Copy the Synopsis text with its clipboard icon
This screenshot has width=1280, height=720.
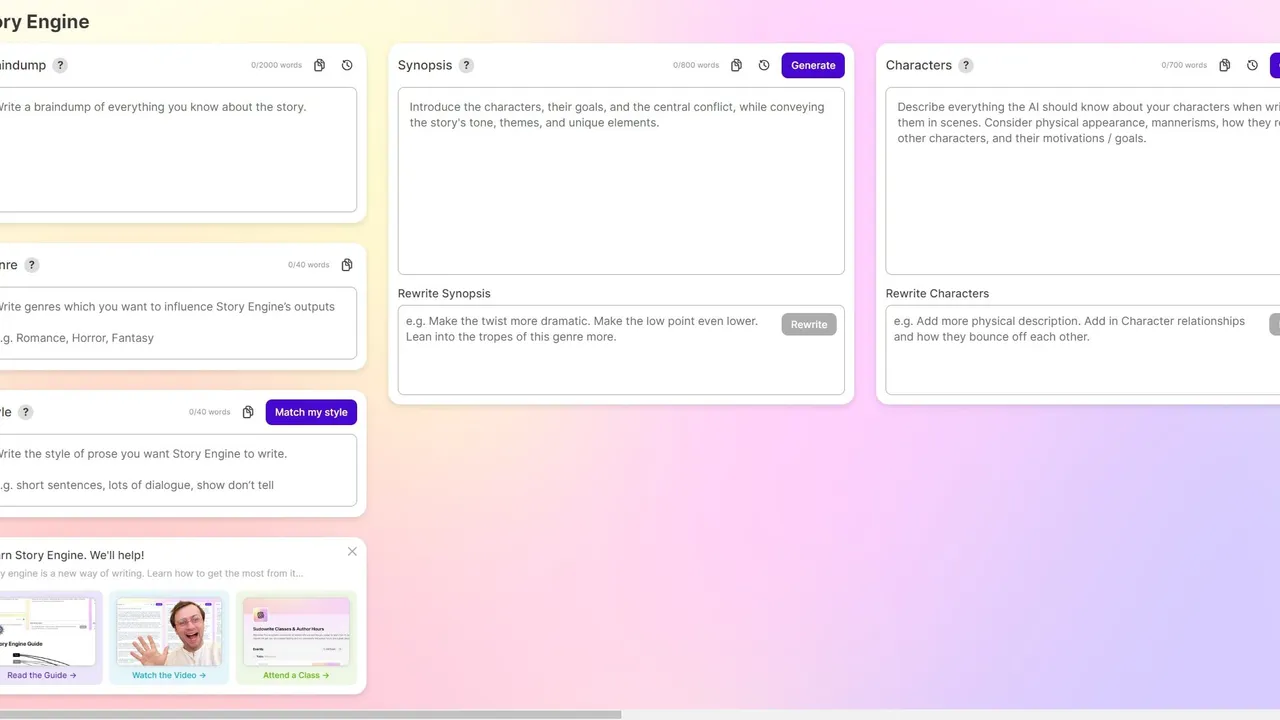[736, 65]
